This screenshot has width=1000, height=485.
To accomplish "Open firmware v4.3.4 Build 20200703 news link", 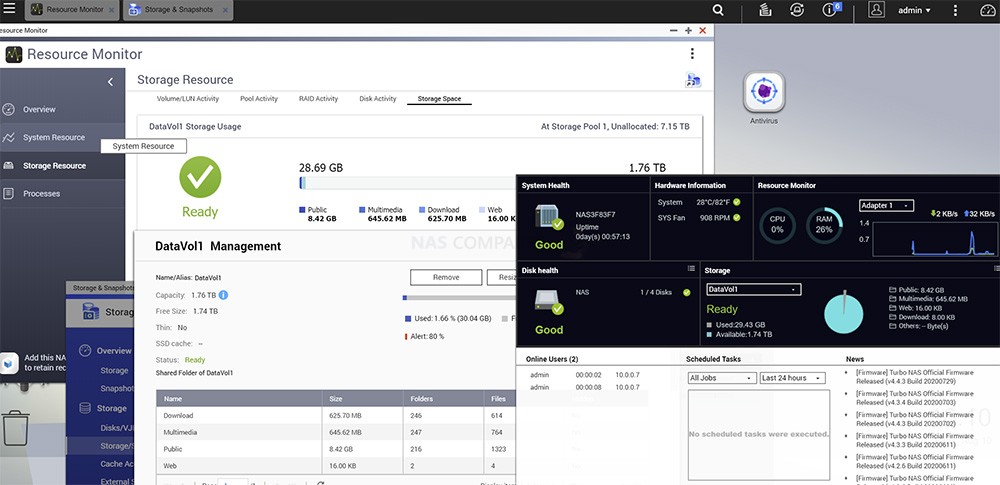I will (915, 398).
